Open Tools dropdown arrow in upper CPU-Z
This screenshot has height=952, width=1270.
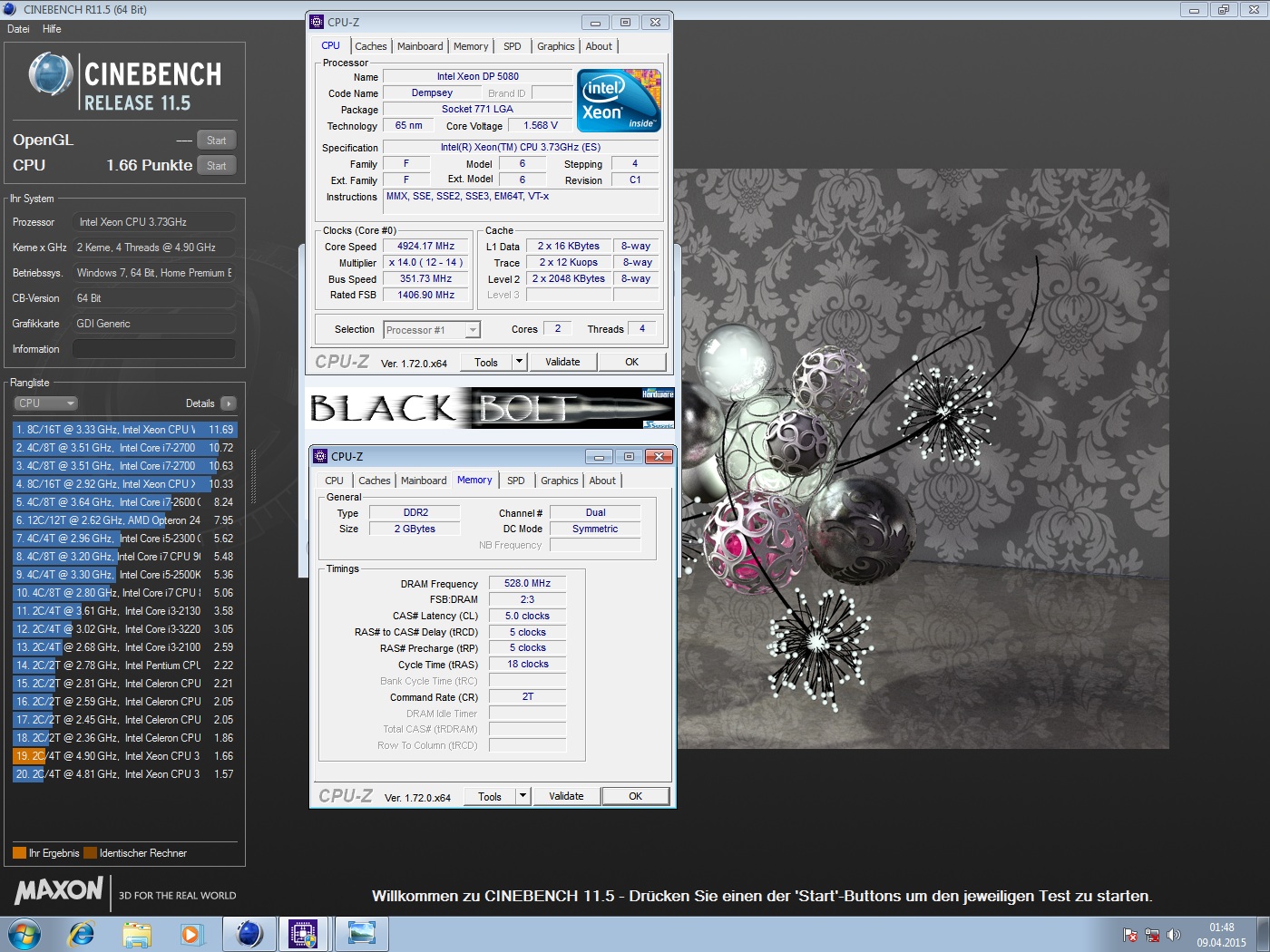(x=520, y=362)
